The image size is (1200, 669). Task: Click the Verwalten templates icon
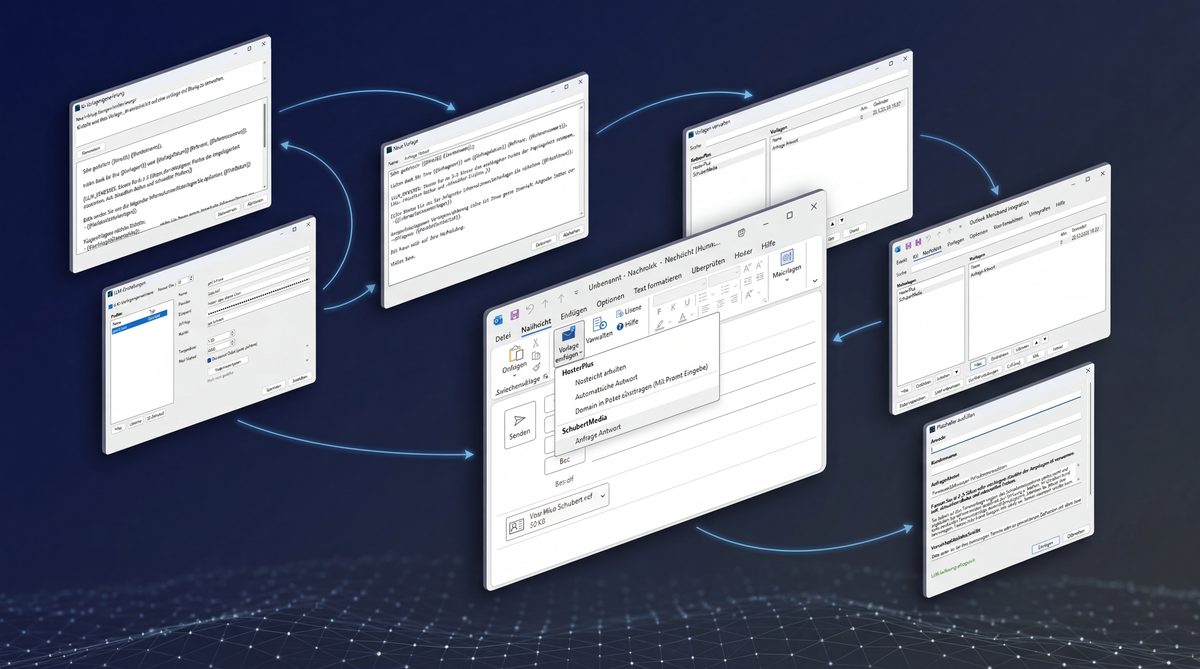pos(598,325)
